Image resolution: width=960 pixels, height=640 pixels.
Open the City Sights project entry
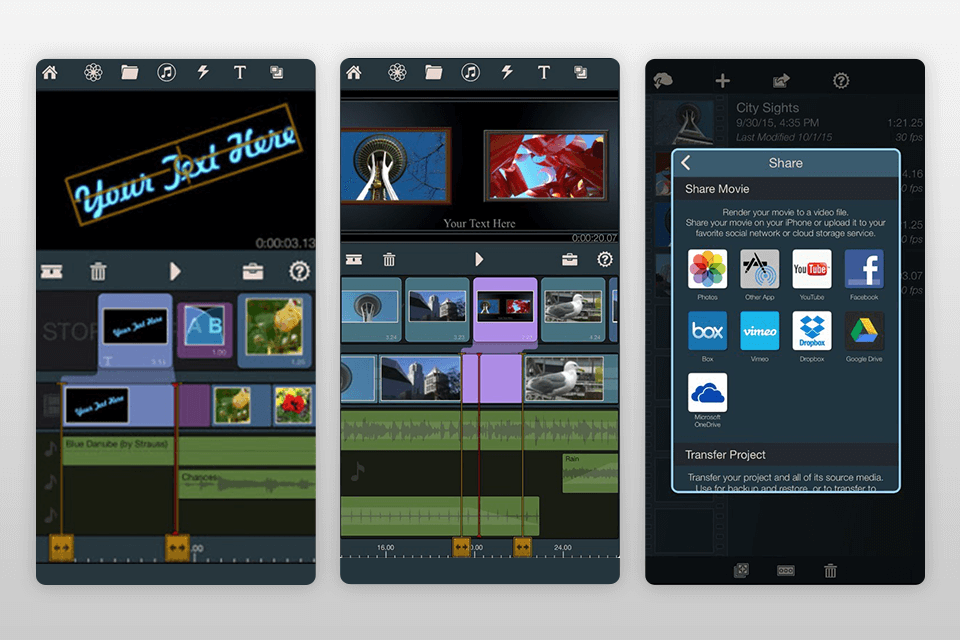pos(767,108)
